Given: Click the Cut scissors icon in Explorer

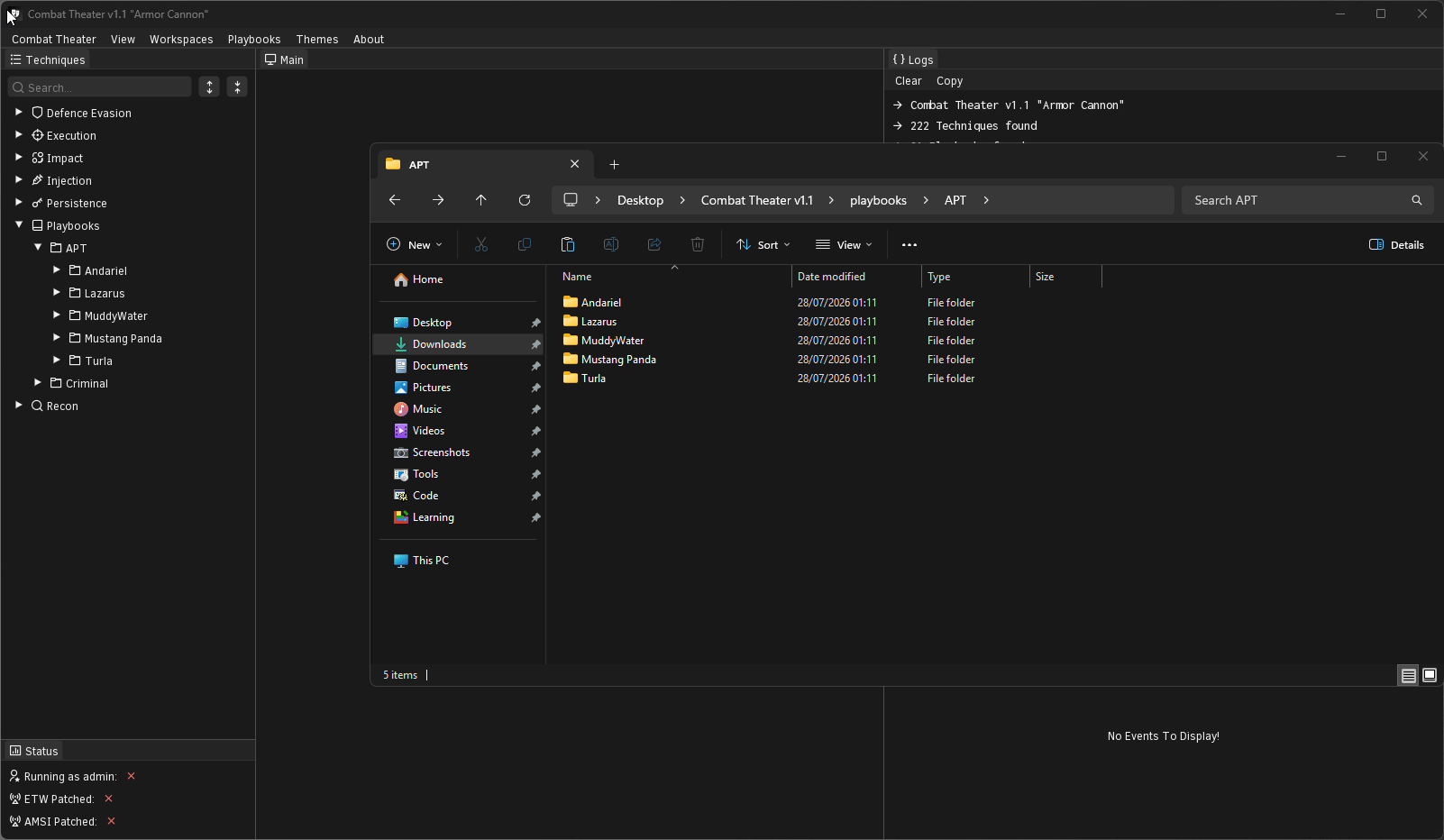Looking at the screenshot, I should point(481,244).
